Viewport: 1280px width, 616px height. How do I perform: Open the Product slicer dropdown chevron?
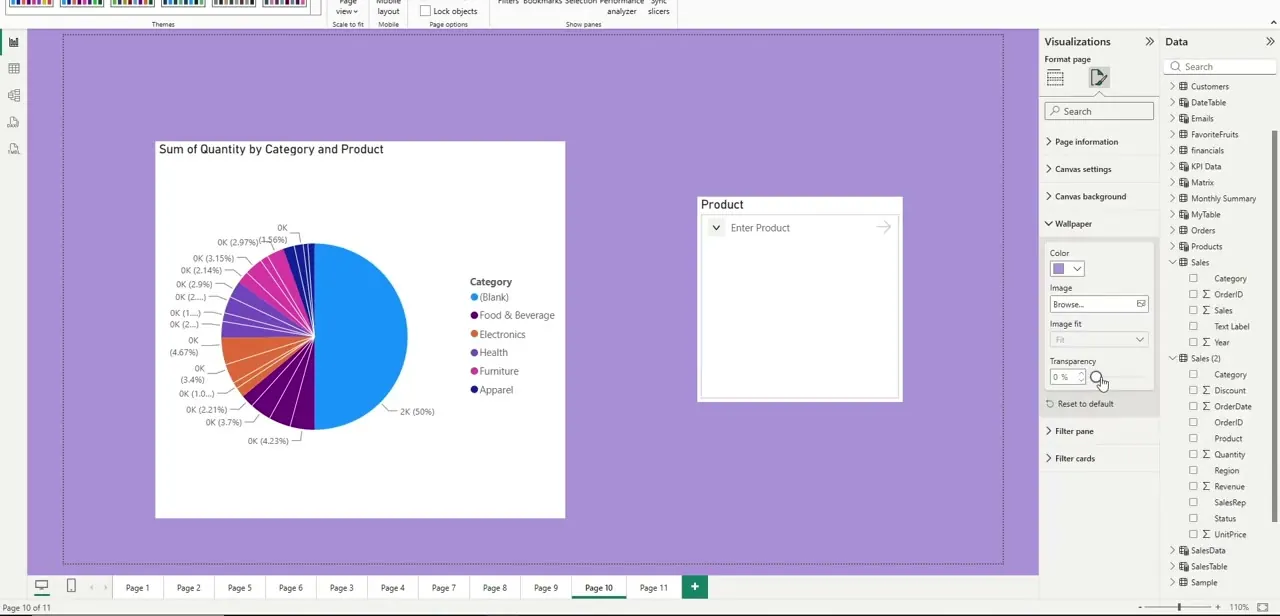(716, 228)
